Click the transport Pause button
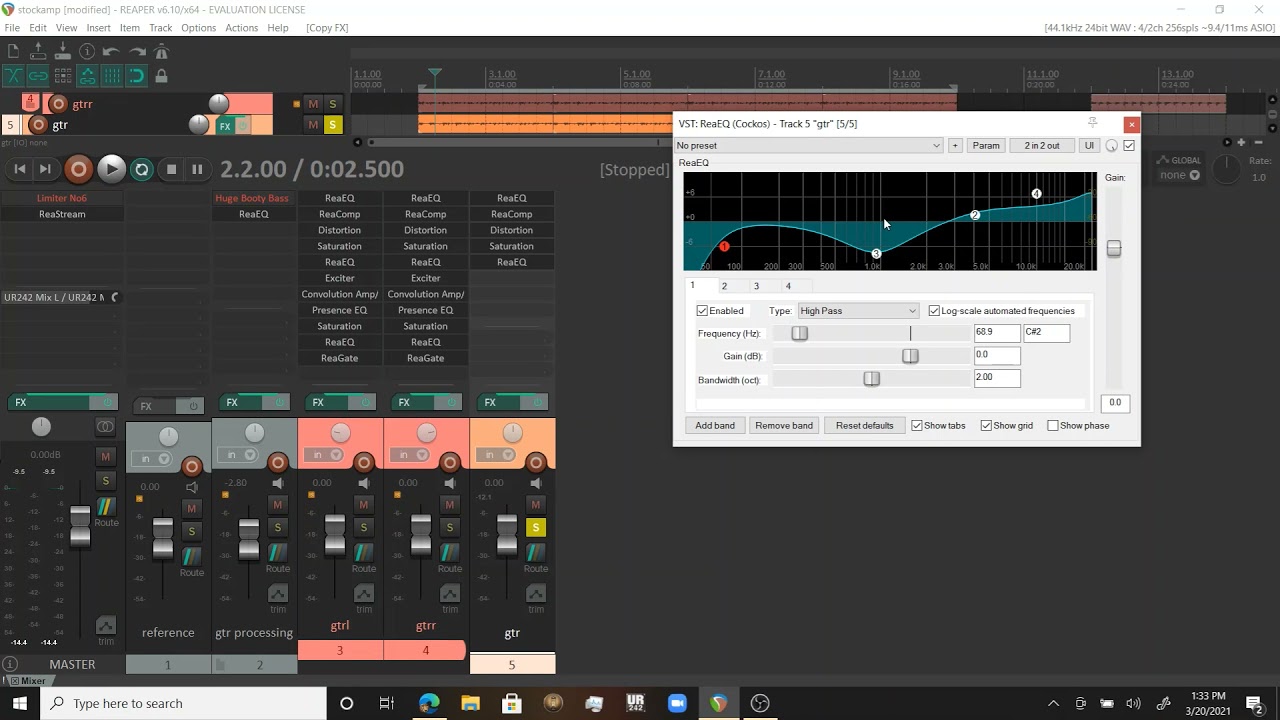This screenshot has width=1280, height=720. click(197, 170)
